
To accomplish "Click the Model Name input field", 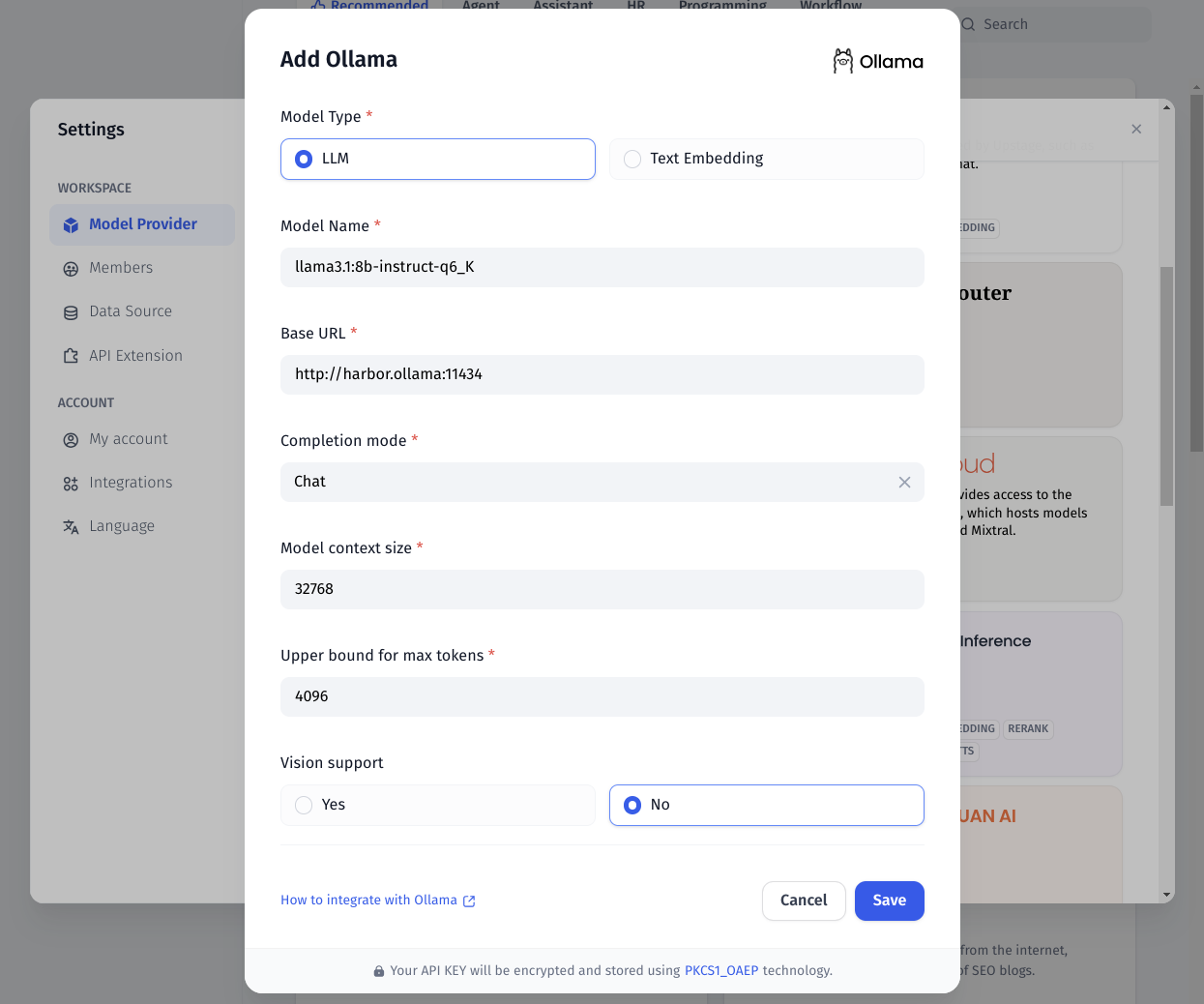I will [x=602, y=267].
